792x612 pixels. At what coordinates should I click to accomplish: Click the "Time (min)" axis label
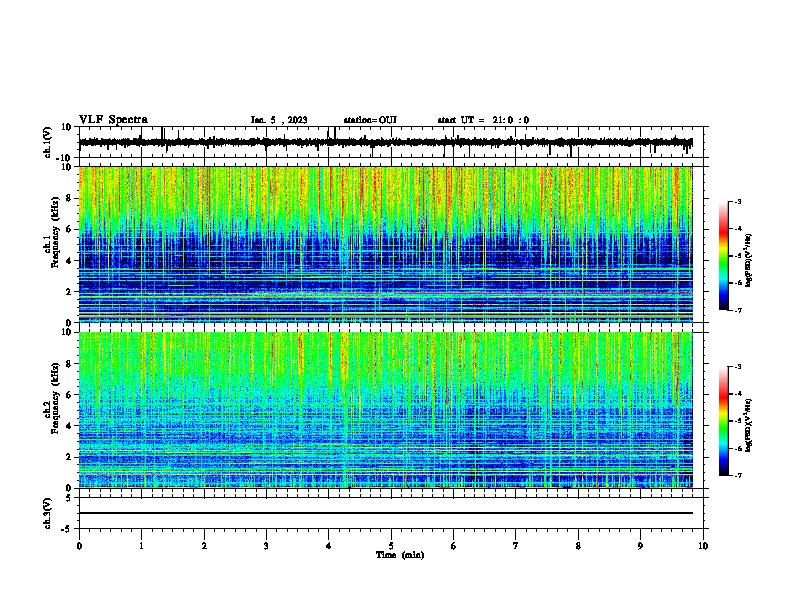pyautogui.click(x=400, y=555)
